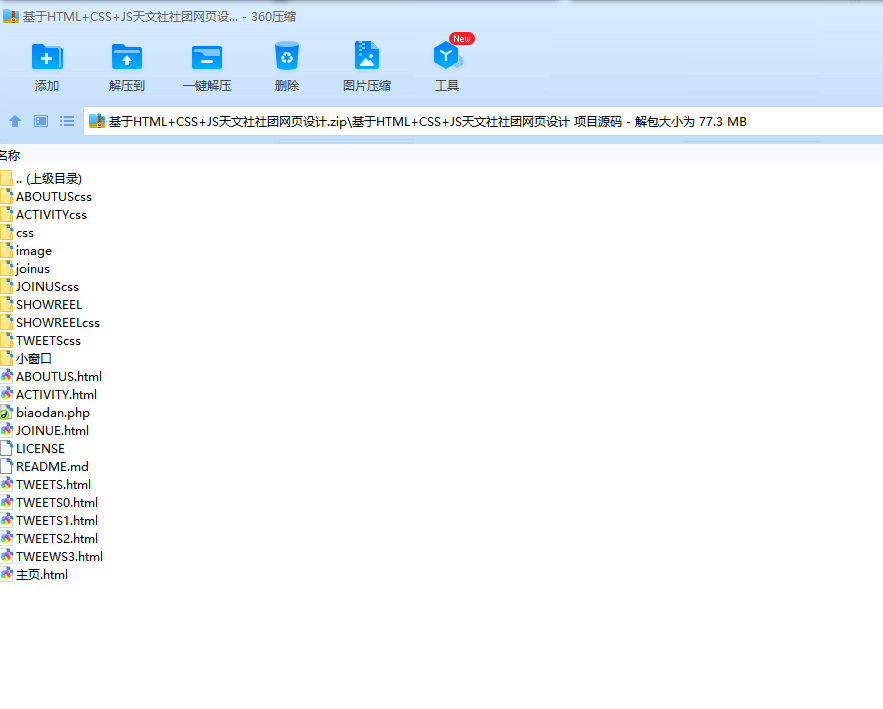Select the ACTIVITYcss folder

coord(44,215)
